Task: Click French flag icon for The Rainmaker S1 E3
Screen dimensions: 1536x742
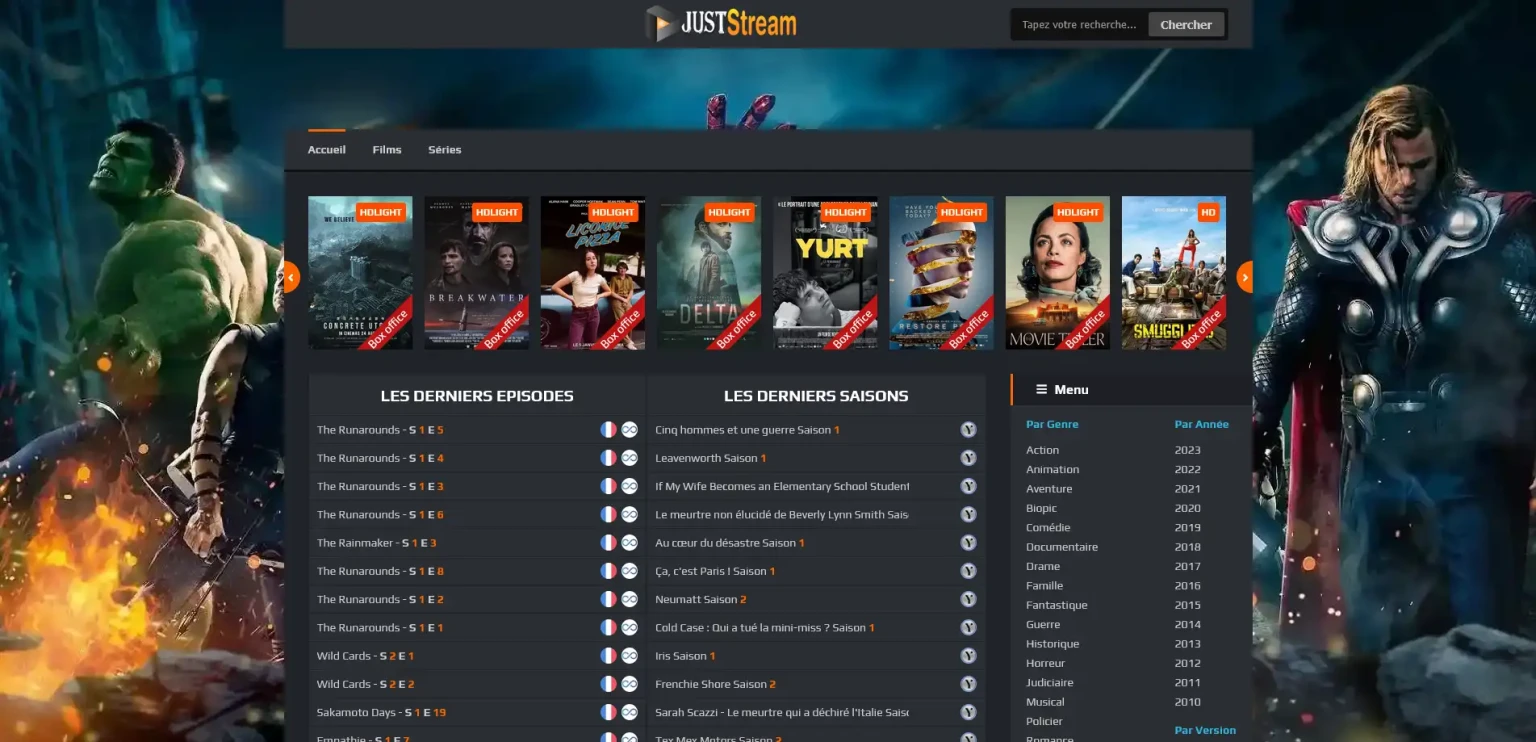Action: 608,543
